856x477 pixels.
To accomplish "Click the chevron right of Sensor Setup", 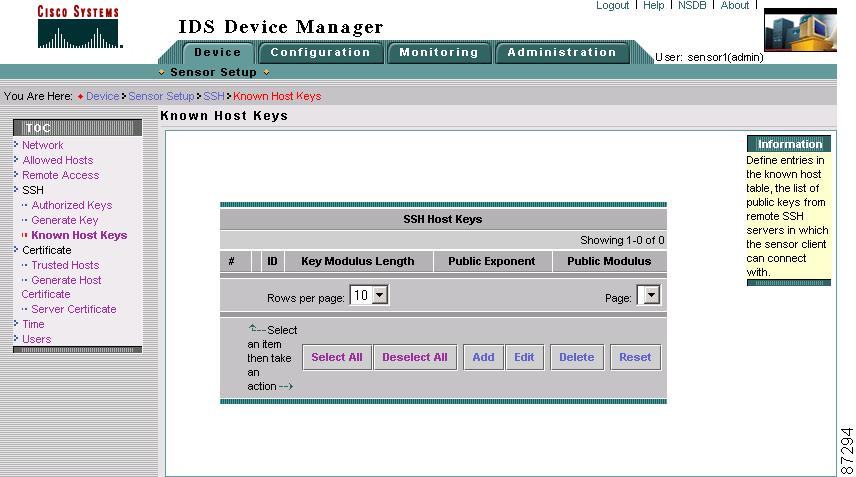I will point(266,73).
